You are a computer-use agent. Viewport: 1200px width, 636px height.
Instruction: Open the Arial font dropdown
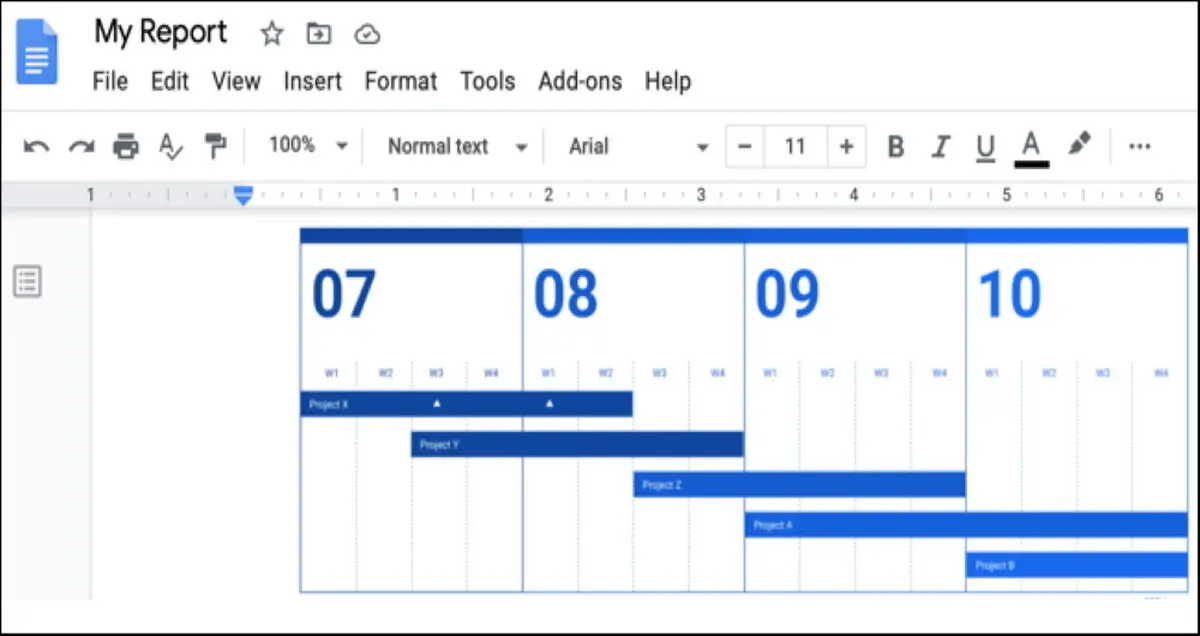(x=639, y=147)
